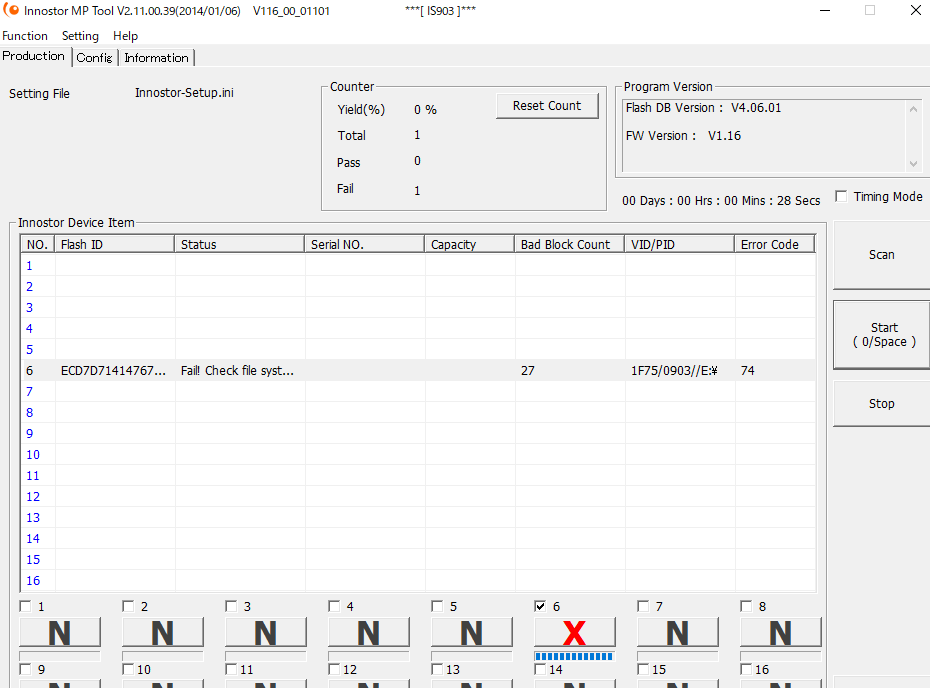Click port 4 status N button
This screenshot has height=688, width=930.
click(x=369, y=632)
